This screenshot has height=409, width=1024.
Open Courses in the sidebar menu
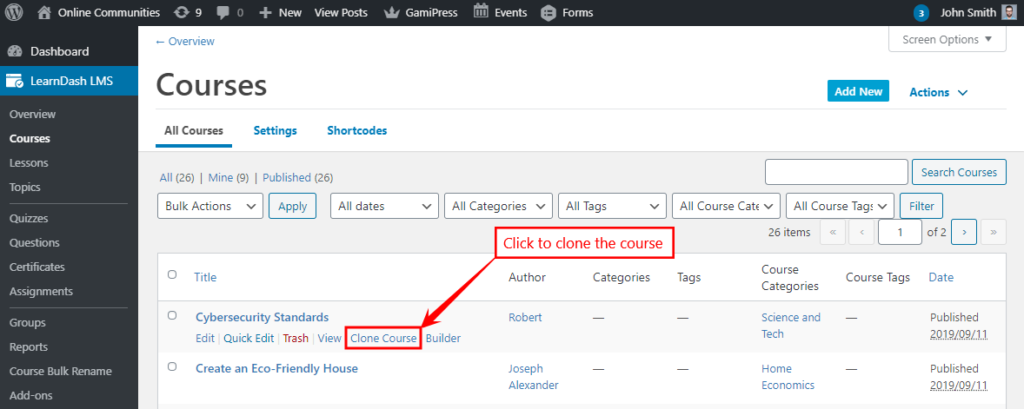pos(29,139)
